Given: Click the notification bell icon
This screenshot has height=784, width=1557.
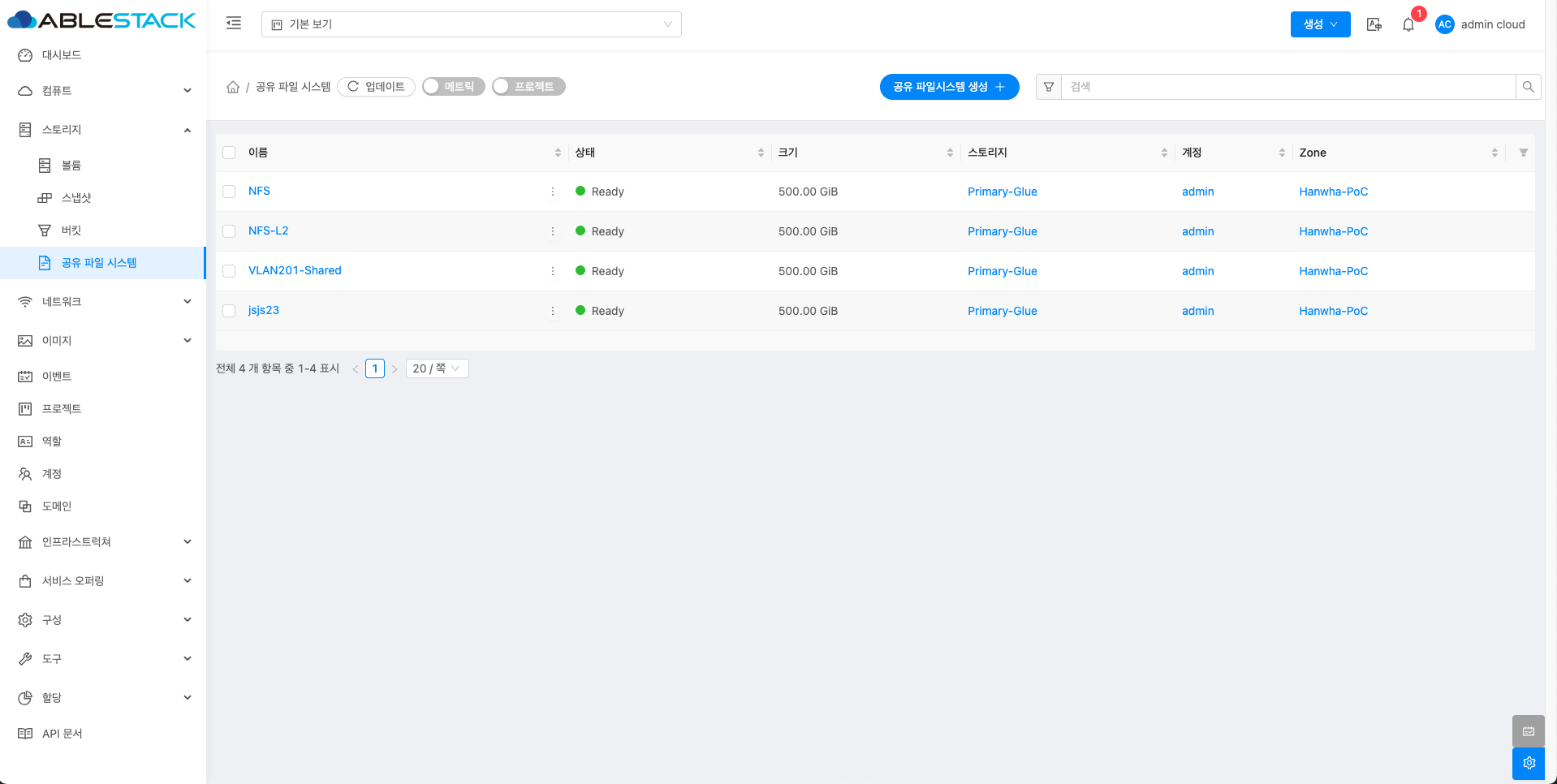Looking at the screenshot, I should (x=1408, y=24).
